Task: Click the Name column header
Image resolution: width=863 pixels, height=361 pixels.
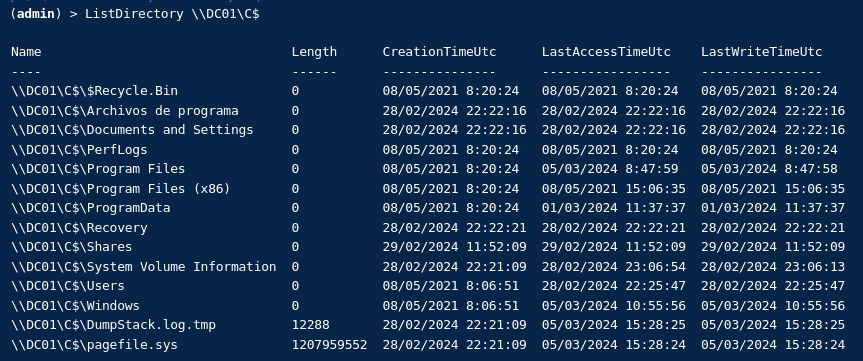Action: (x=26, y=52)
